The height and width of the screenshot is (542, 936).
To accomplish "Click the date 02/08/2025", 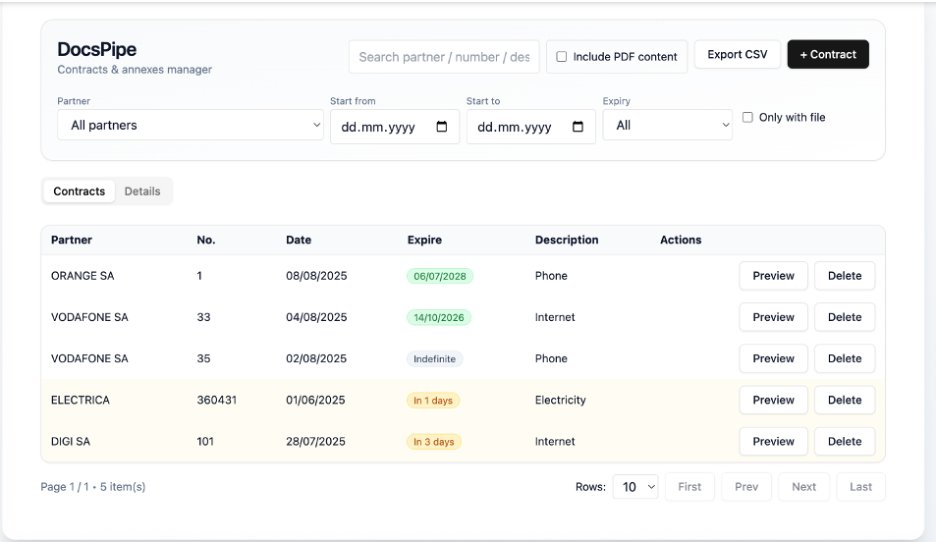I will [x=316, y=358].
